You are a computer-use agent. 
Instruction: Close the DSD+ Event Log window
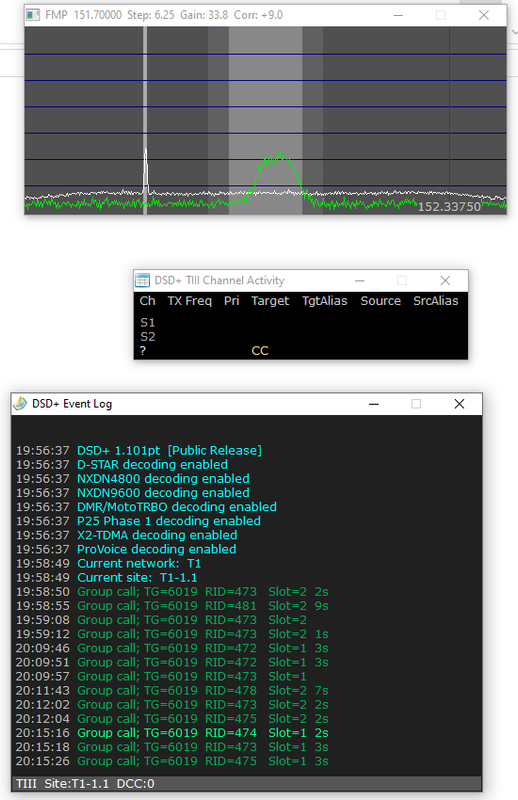[459, 404]
